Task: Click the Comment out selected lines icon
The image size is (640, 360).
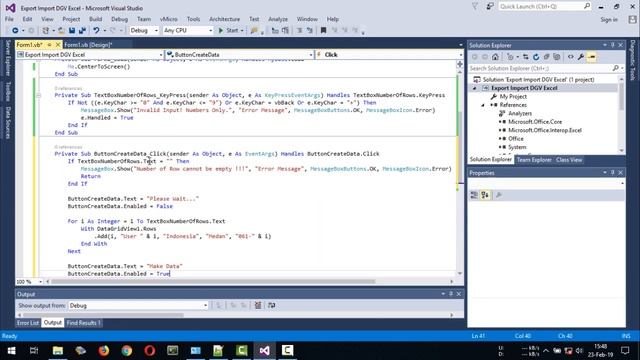Action: (299, 31)
